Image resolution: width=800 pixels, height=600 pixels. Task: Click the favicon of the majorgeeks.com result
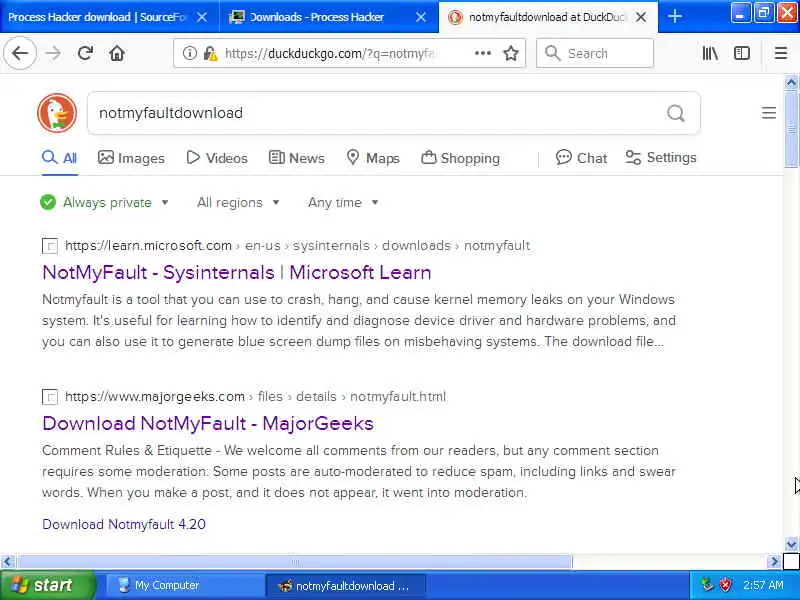[x=50, y=397]
